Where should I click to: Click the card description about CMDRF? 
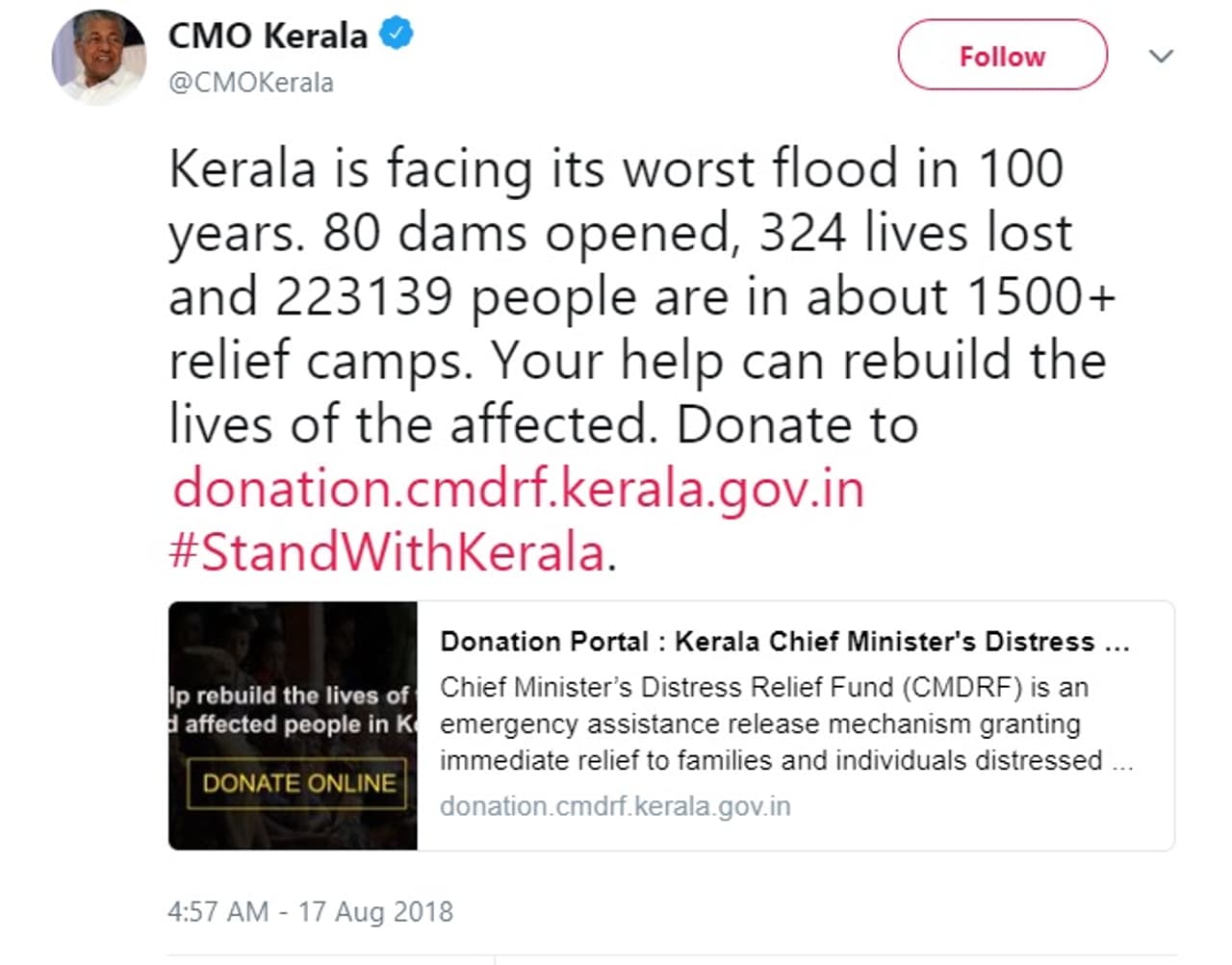pyautogui.click(x=784, y=724)
